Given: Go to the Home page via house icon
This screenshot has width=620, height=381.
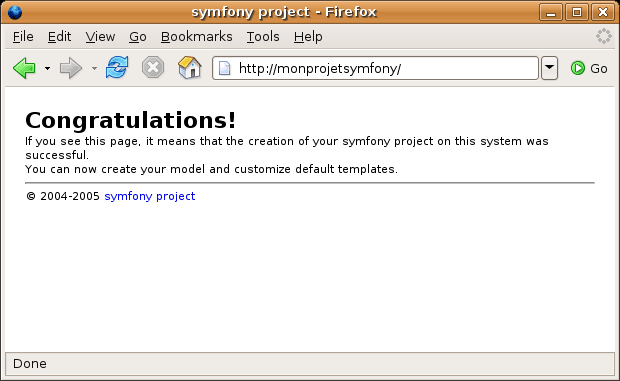Looking at the screenshot, I should click(x=190, y=67).
